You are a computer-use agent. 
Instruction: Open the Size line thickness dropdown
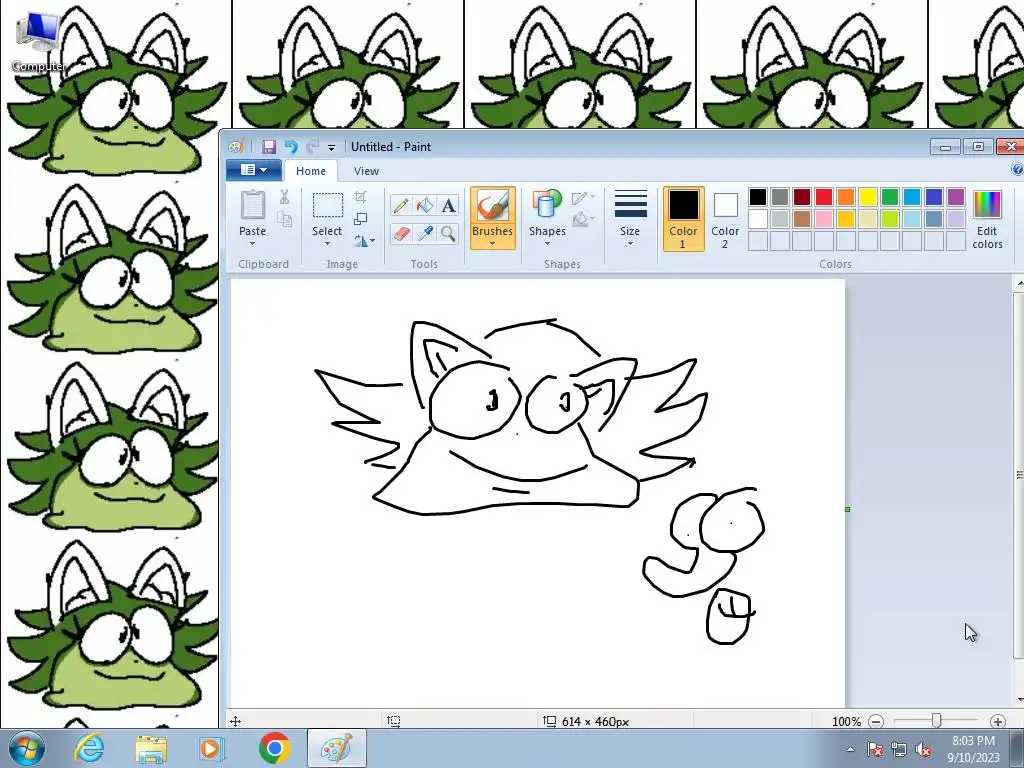[x=630, y=219]
